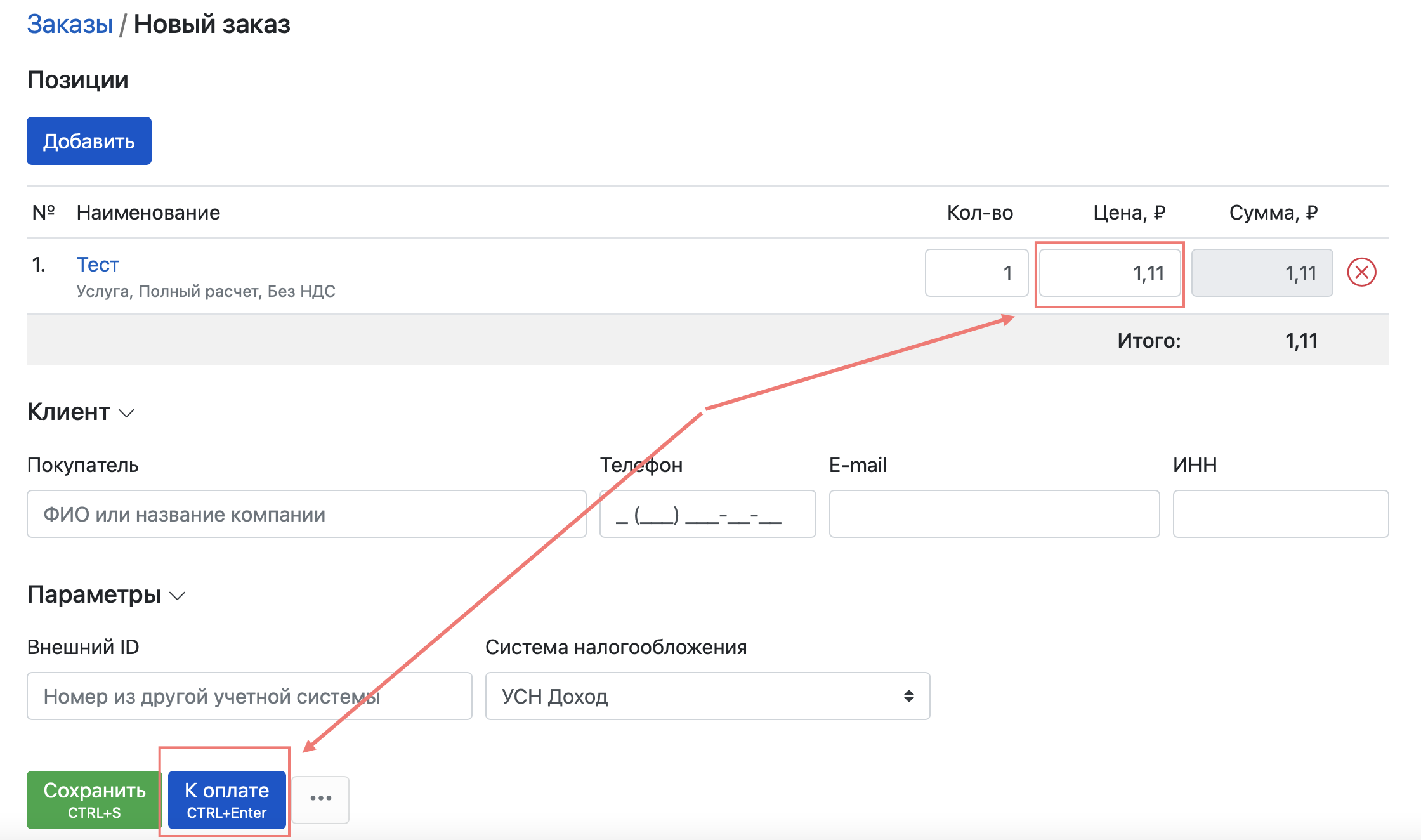Click the Итого total value 1,11
Screen dimensions: 1421x840
pos(1301,341)
